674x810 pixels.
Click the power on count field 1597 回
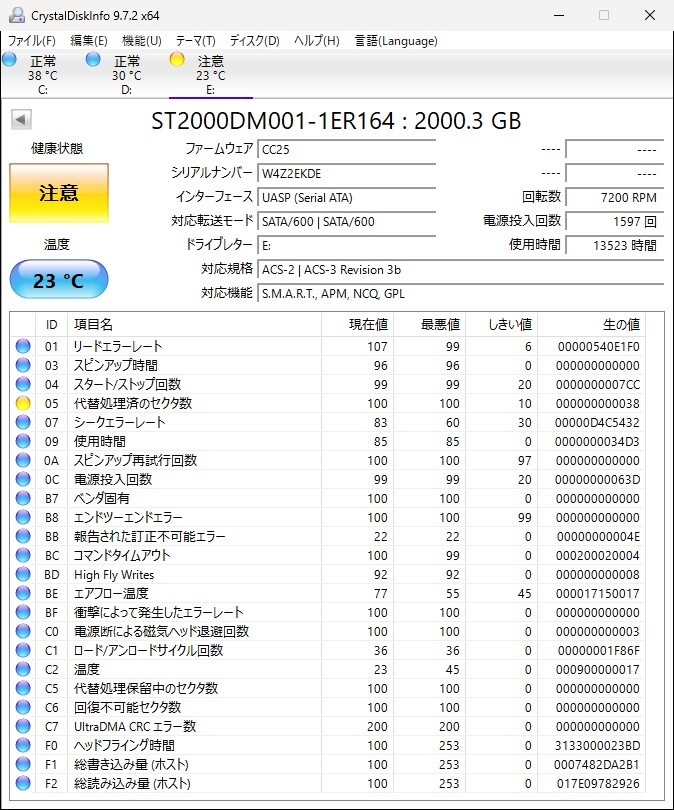pos(615,222)
